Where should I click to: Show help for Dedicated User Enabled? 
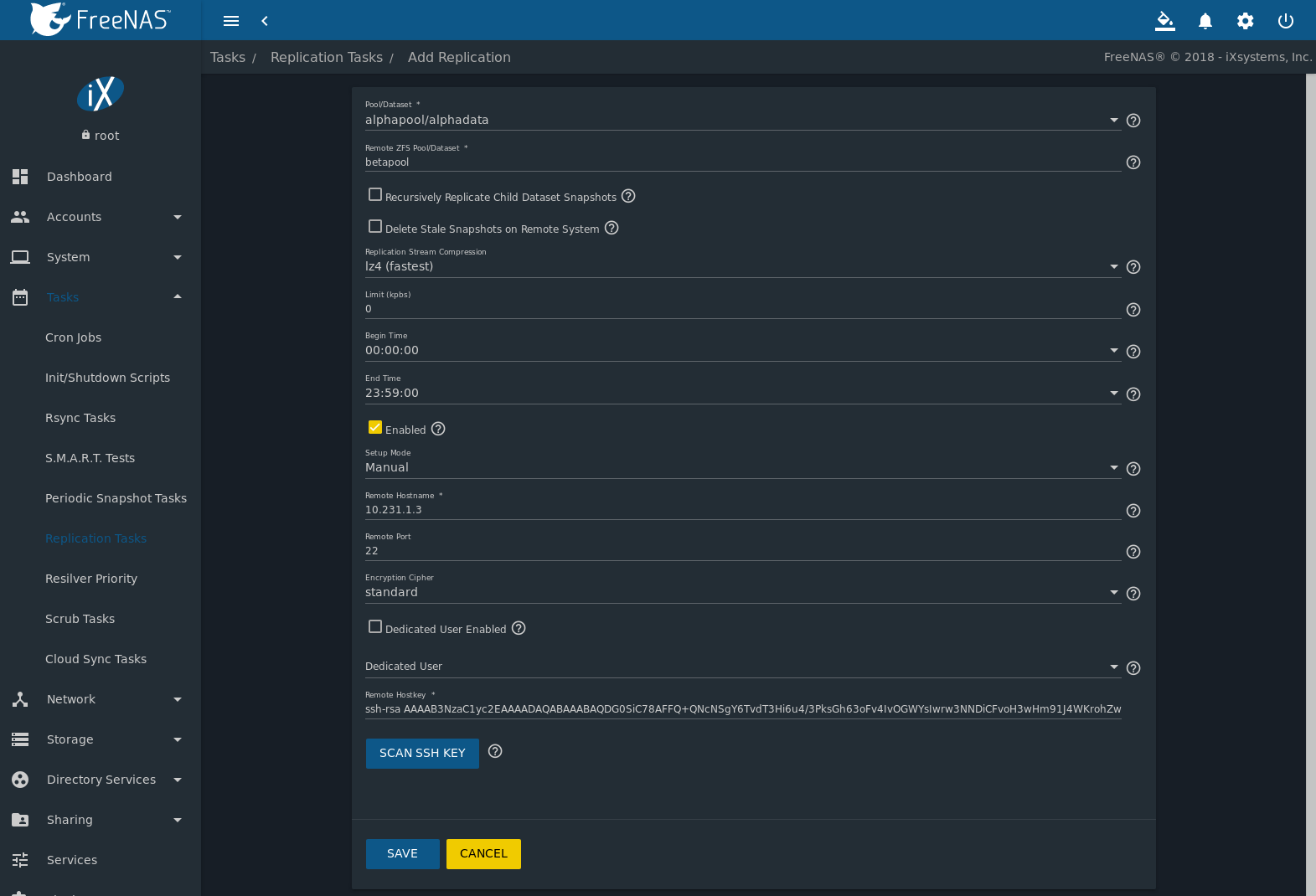[519, 628]
